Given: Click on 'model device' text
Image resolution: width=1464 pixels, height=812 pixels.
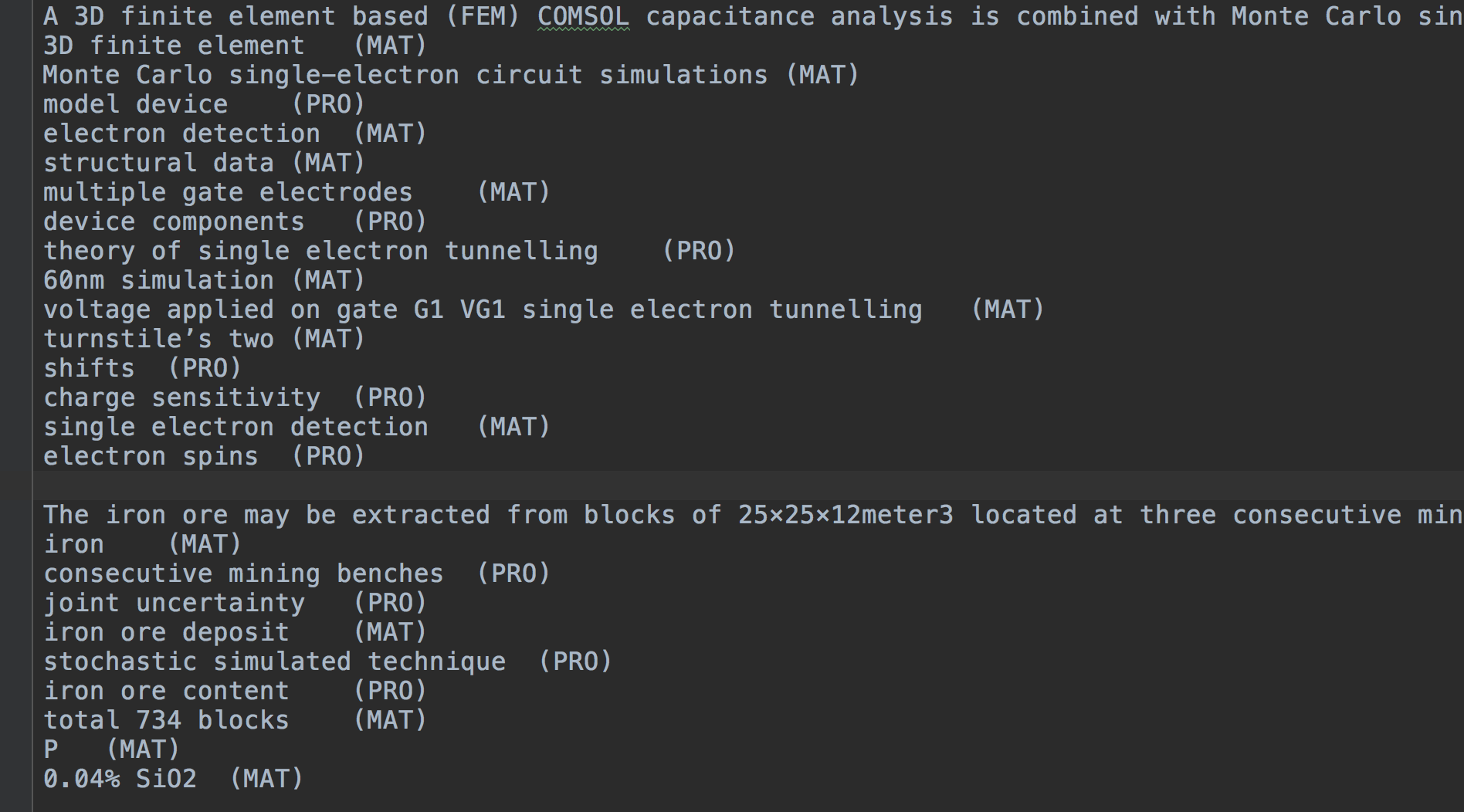Looking at the screenshot, I should (136, 104).
